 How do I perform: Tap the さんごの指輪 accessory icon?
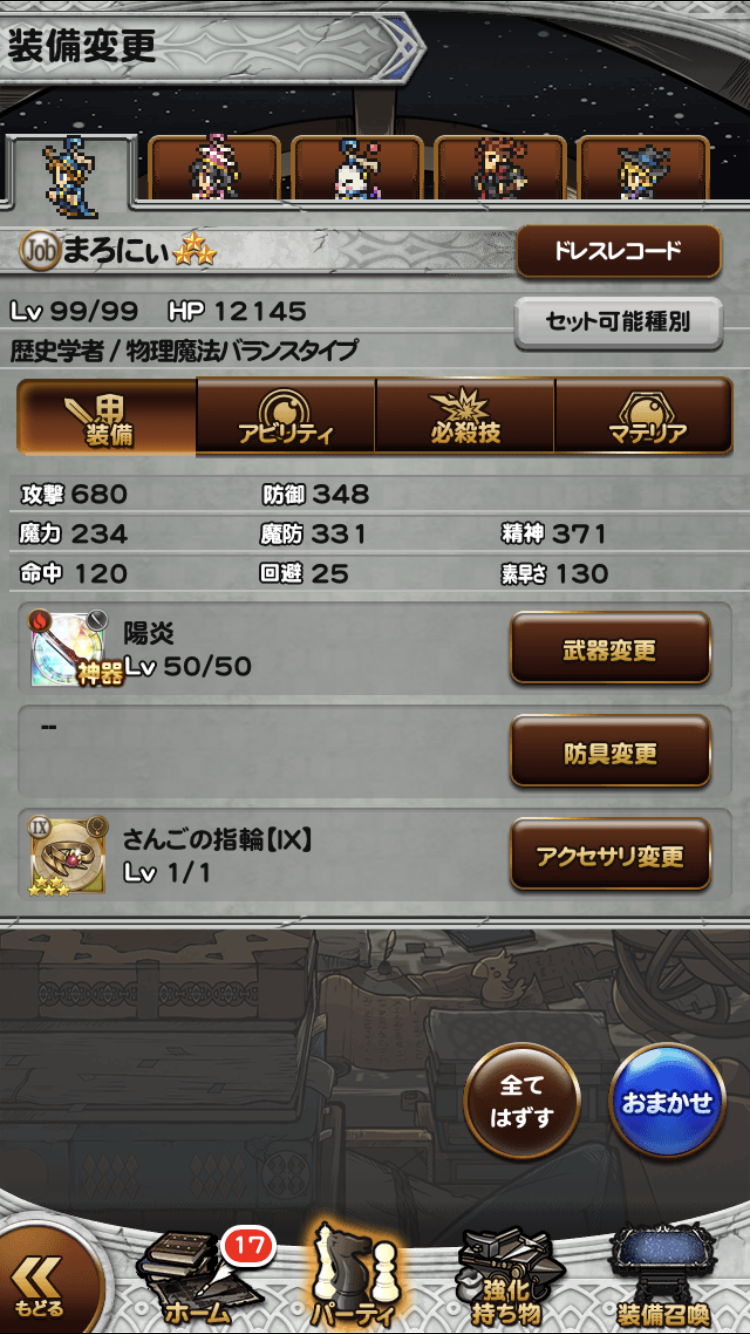[x=68, y=857]
